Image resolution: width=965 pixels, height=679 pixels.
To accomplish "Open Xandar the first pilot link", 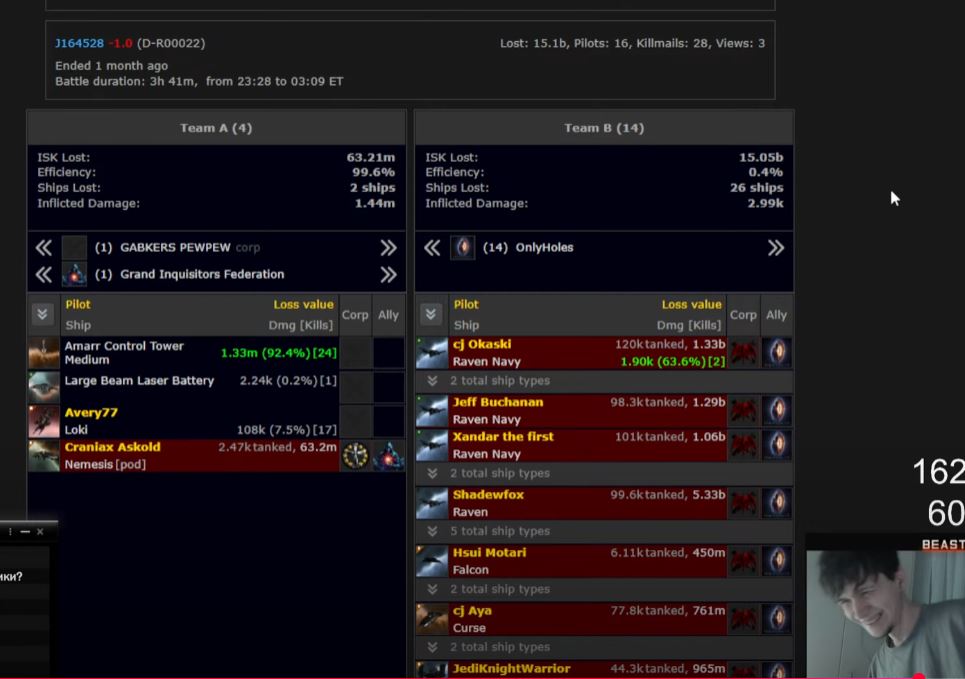I will click(503, 436).
